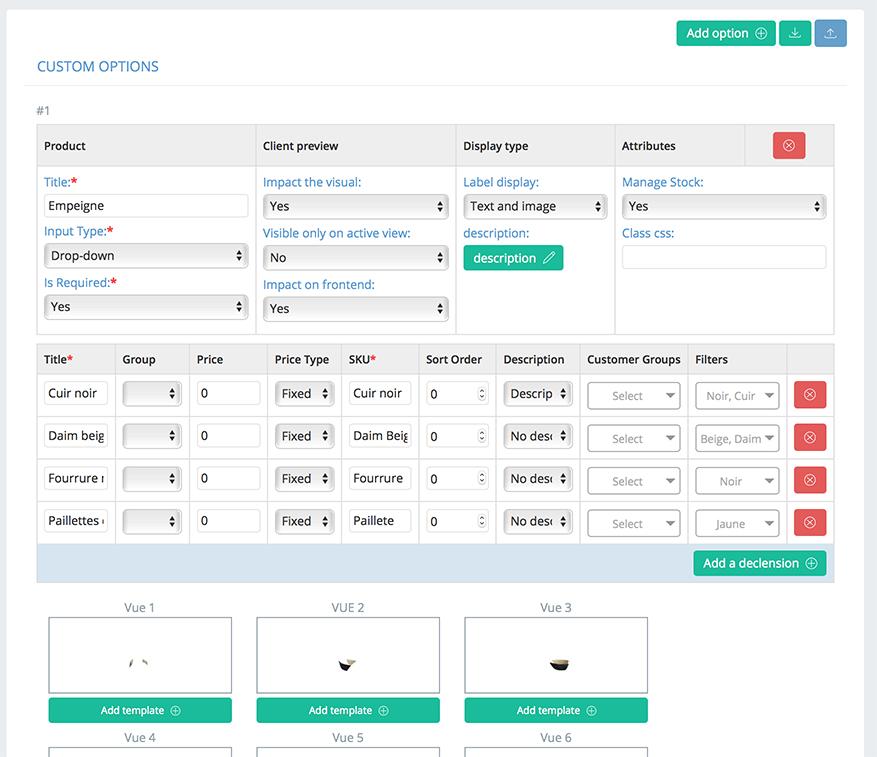Image resolution: width=877 pixels, height=757 pixels.
Task: Click the Daim beig title input
Action: click(76, 436)
